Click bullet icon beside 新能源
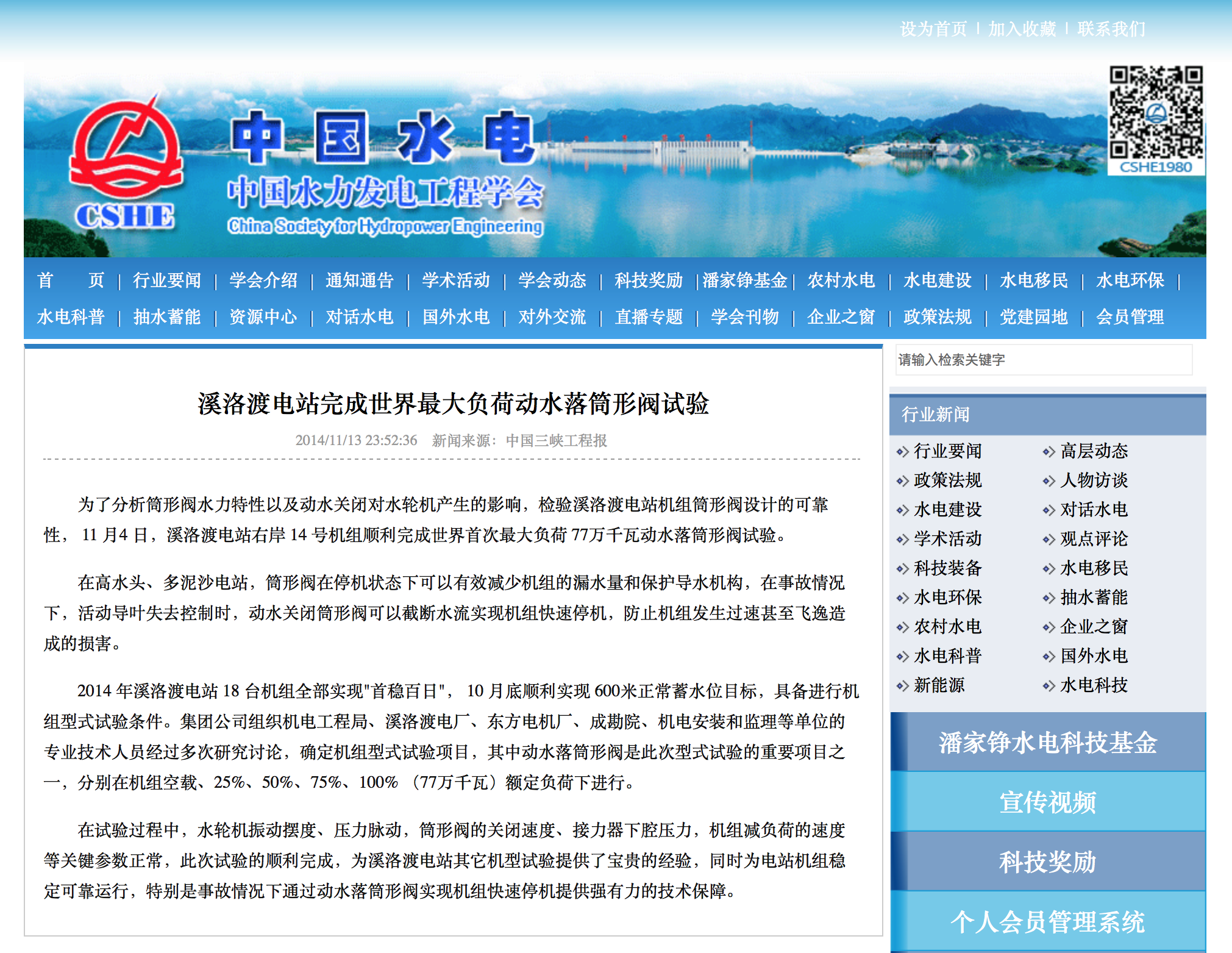 pyautogui.click(x=902, y=686)
